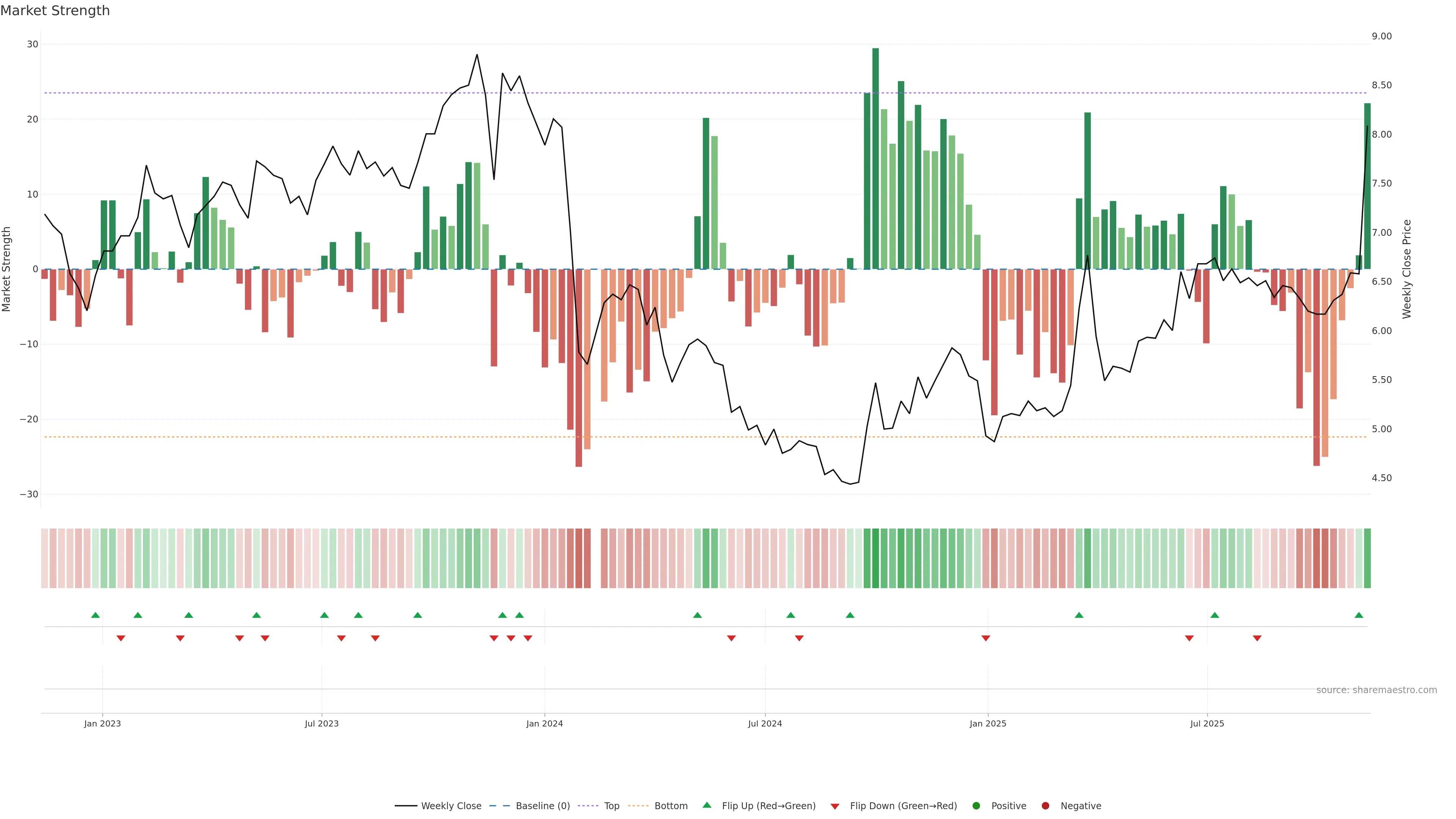Click the first green flip-up triangle marker
The image size is (1456, 819).
point(96,615)
